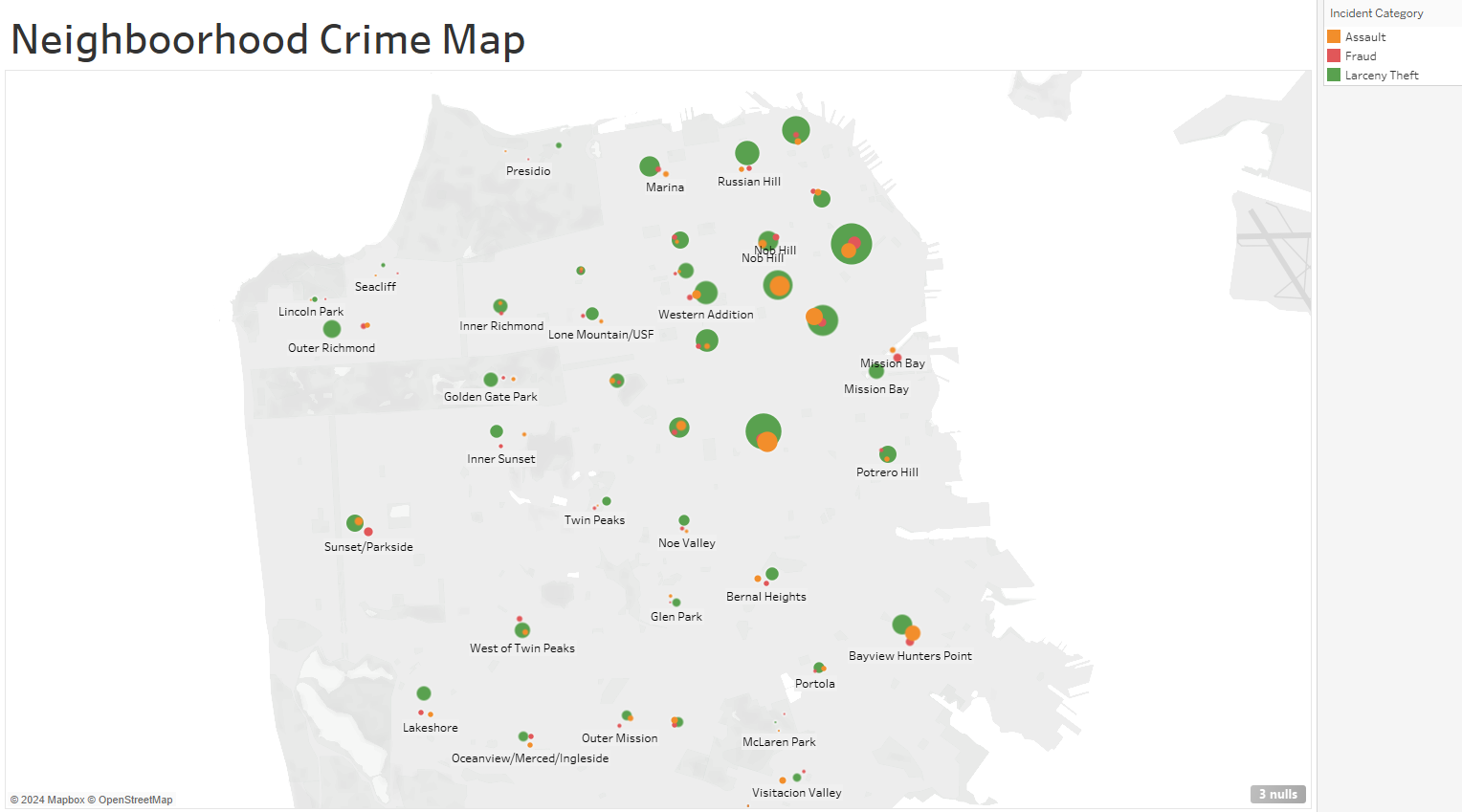Click the Neighboorhood Crime Map title

click(268, 39)
